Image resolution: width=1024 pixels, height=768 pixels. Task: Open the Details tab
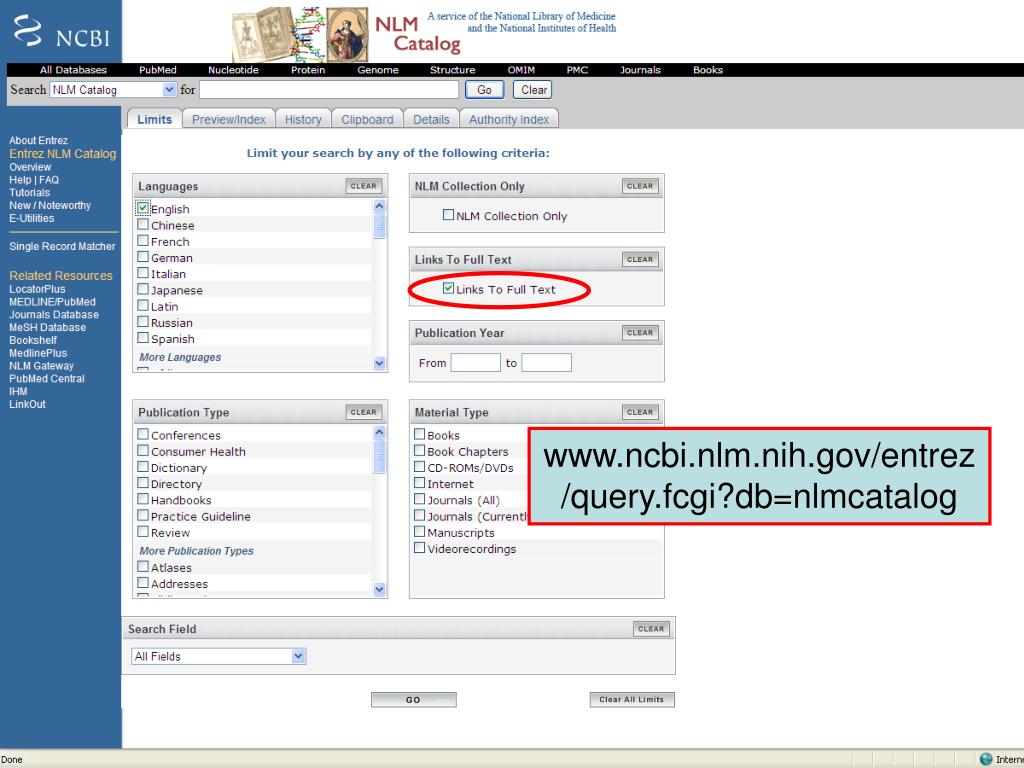click(431, 119)
